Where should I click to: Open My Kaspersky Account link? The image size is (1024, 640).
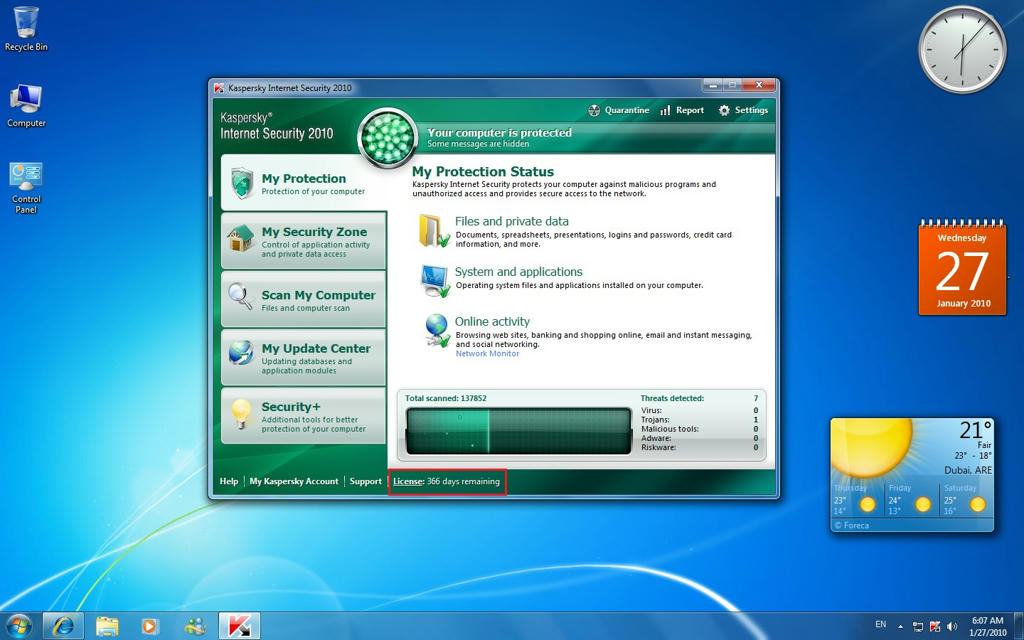coord(294,481)
